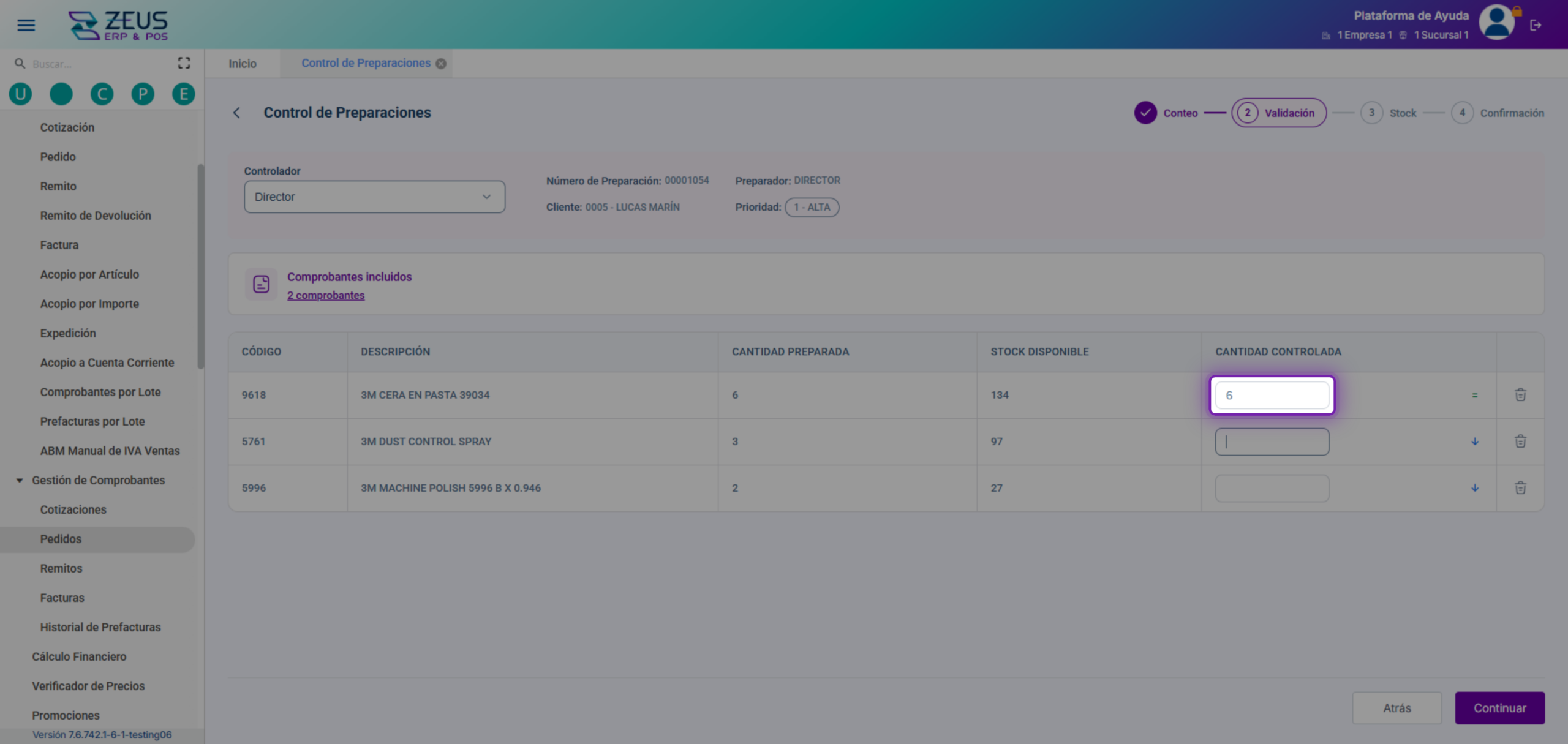Go back with the left arrow icon
The width and height of the screenshot is (1568, 744).
[236, 113]
